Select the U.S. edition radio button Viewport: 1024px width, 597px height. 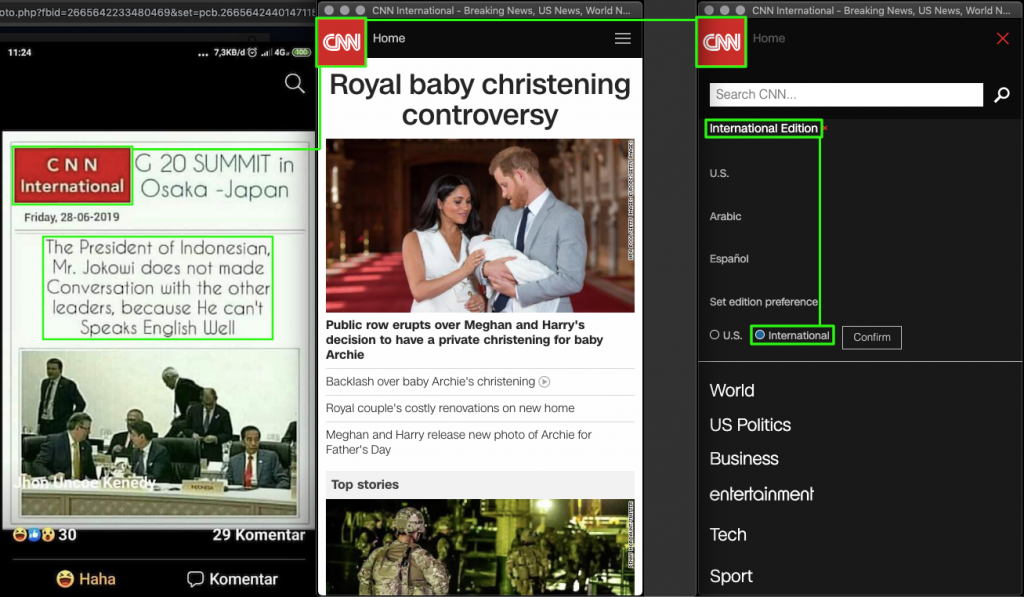714,336
